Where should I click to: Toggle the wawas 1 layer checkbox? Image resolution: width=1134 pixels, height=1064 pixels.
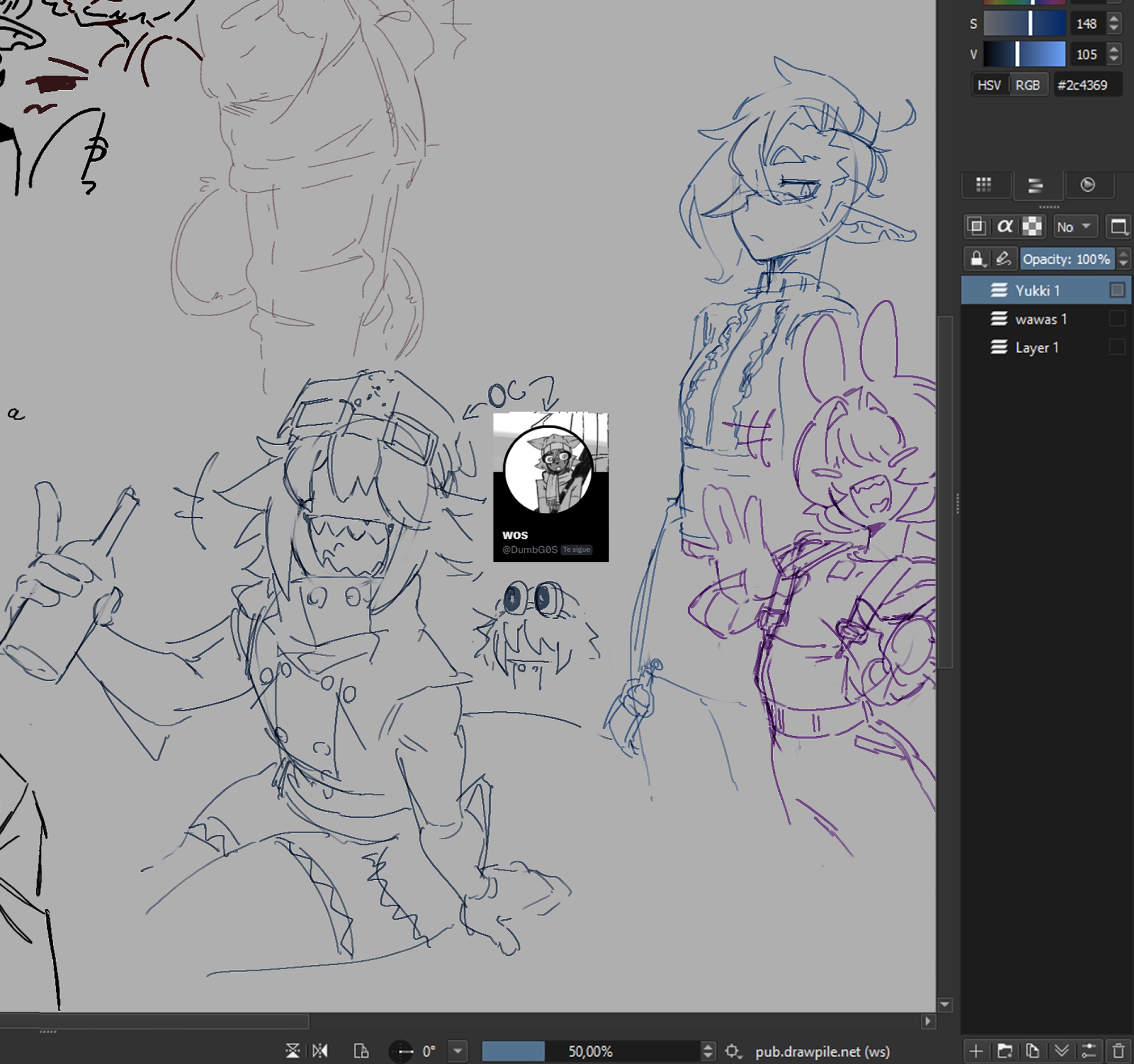[x=1117, y=319]
